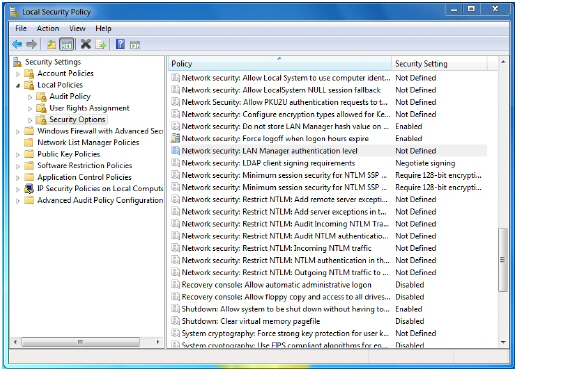Select Network security: LDAP client signing requirements
Image resolution: width=576 pixels, height=380 pixels.
(268, 163)
